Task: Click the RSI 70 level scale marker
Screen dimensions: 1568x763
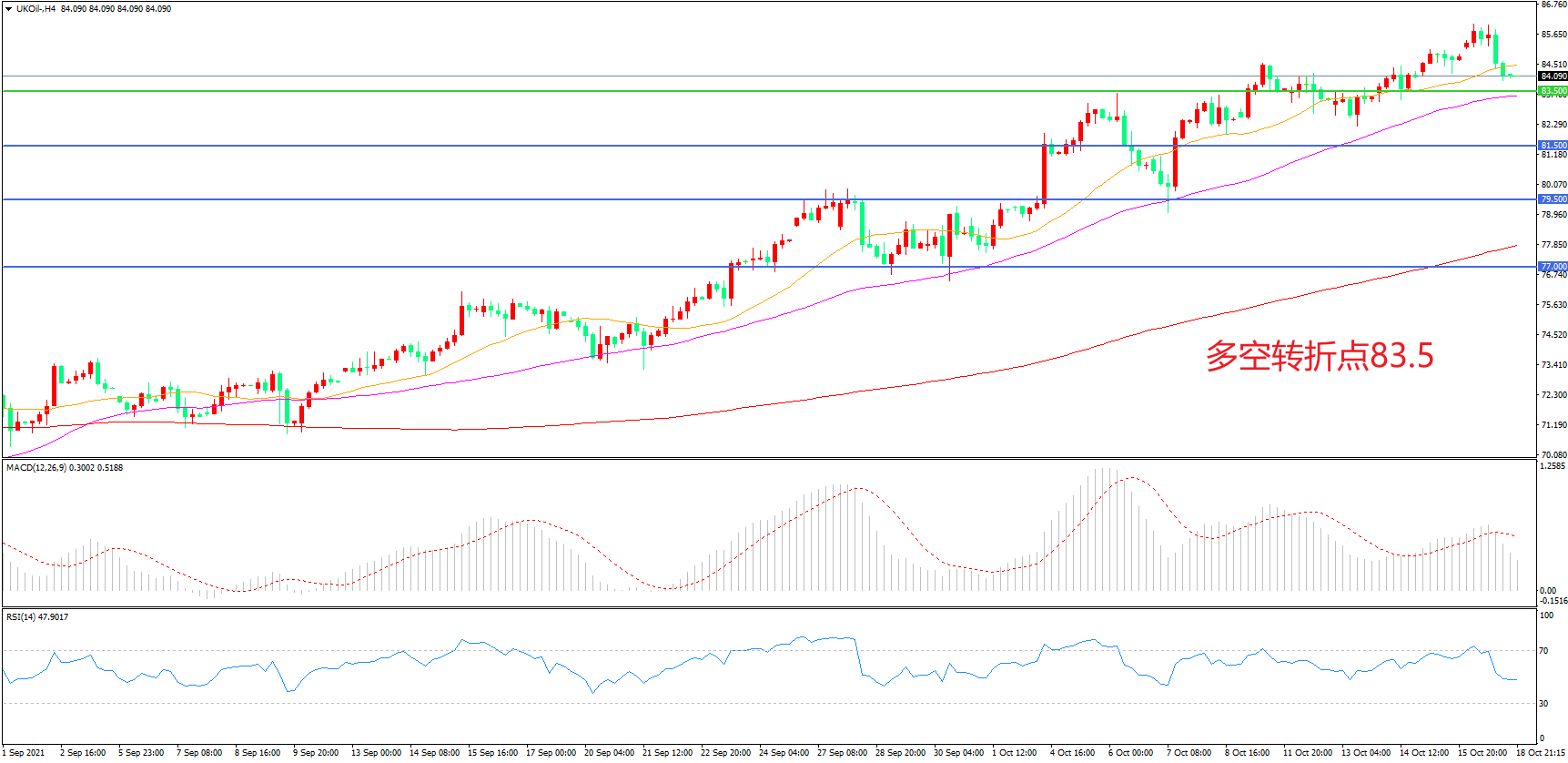Action: (x=1543, y=651)
